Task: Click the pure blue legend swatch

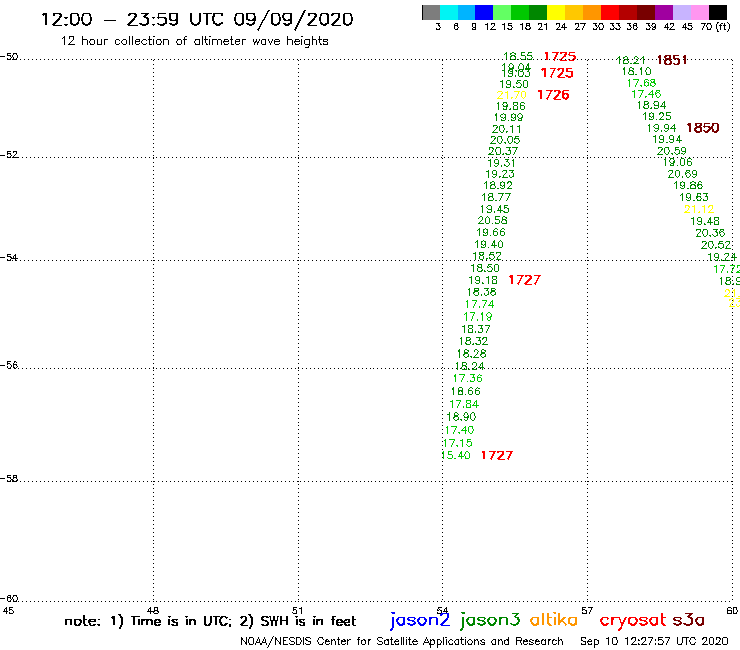Action: (484, 12)
